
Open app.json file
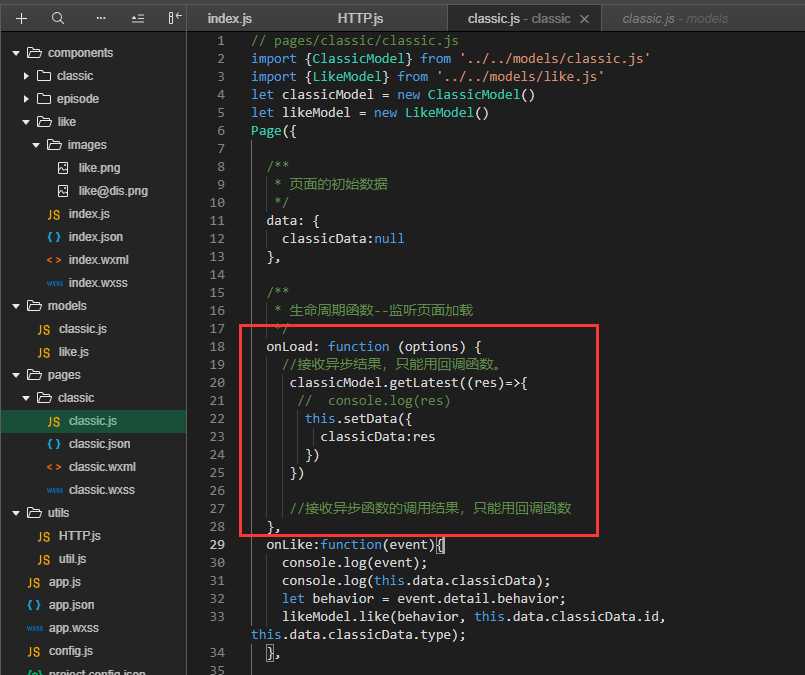[x=71, y=605]
